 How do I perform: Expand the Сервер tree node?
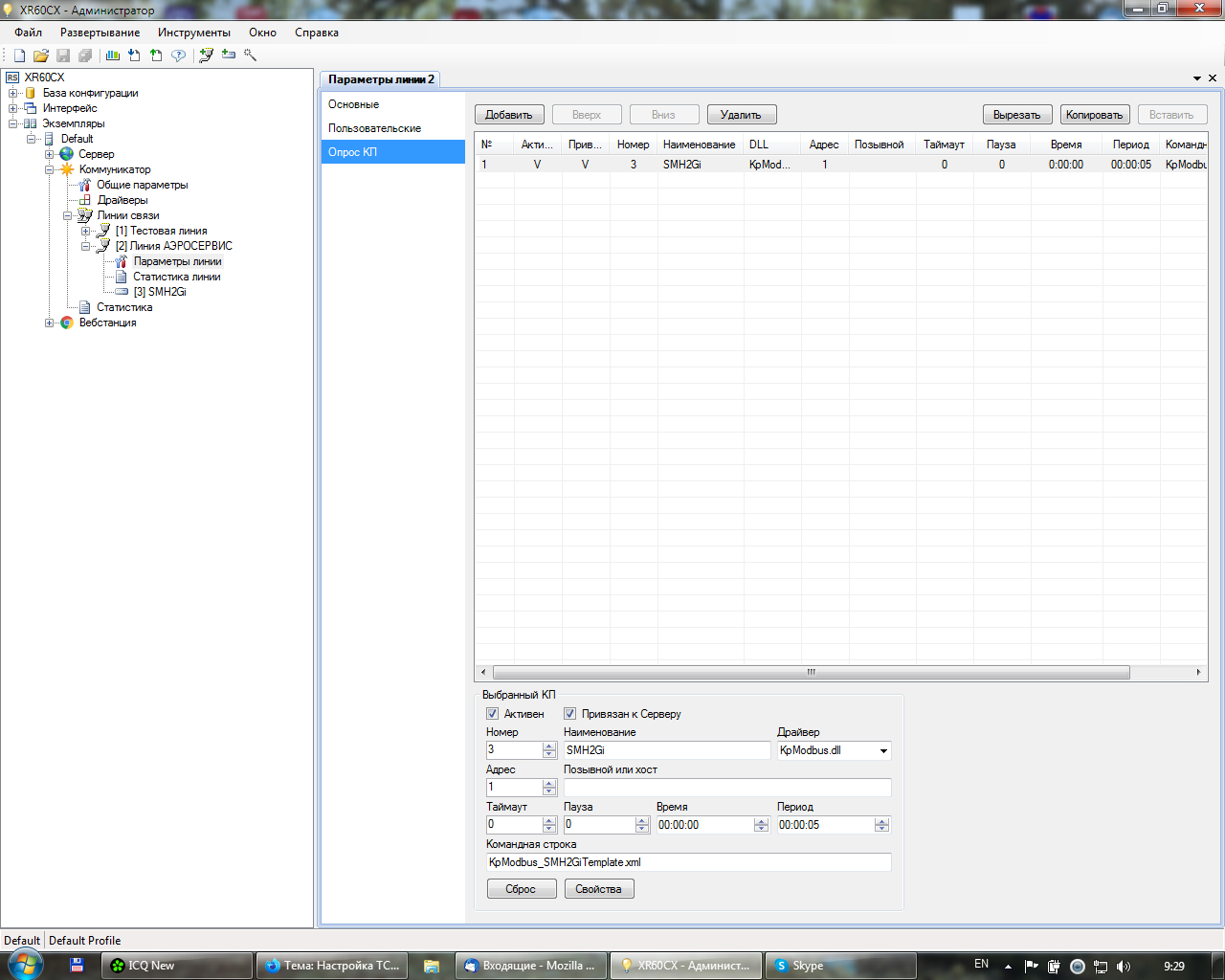pos(49,154)
